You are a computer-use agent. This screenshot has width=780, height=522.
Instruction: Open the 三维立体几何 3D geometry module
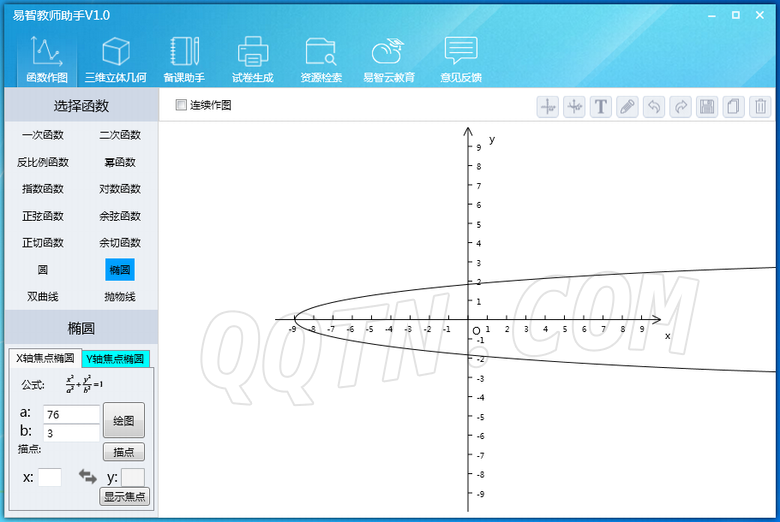(115, 59)
